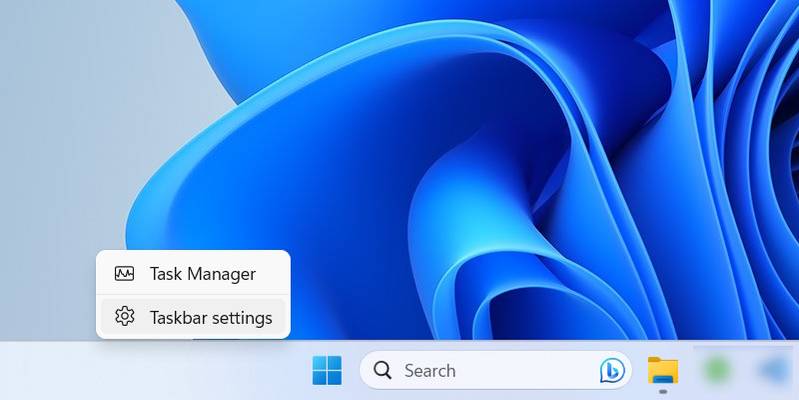Click the Task Manager pulse icon
The height and width of the screenshot is (400, 799).
[x=124, y=274]
